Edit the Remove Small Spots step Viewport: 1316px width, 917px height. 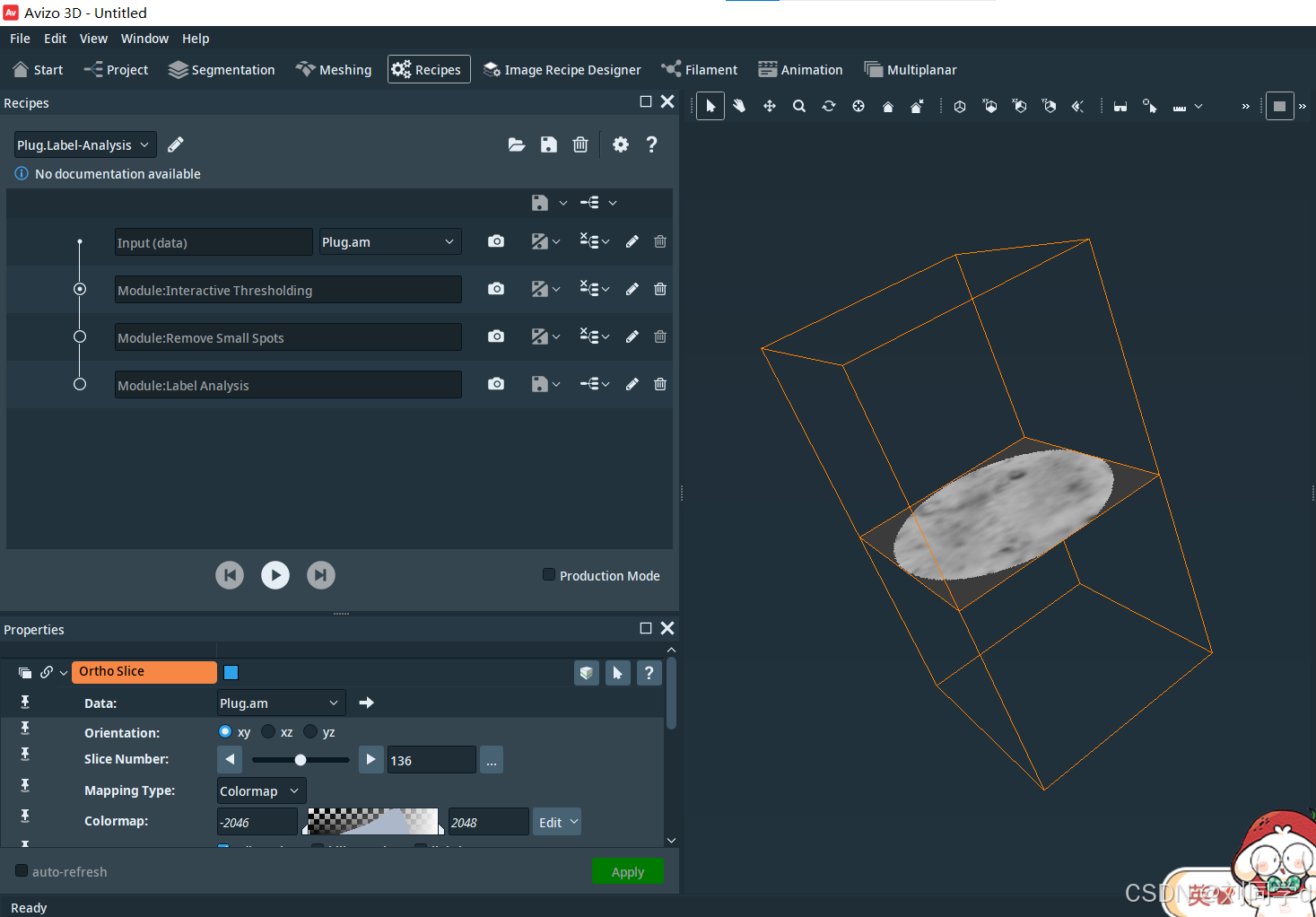tap(632, 336)
